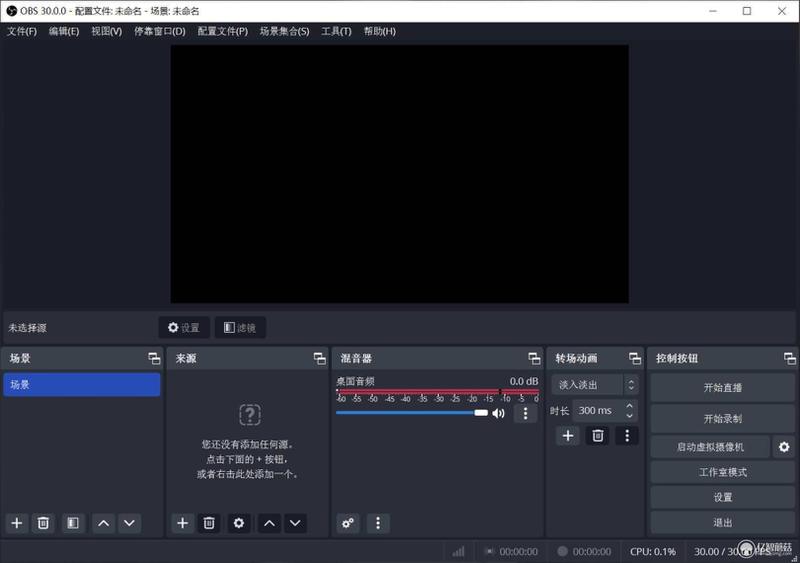Screen dimensions: 800x563
Task: Click 退出 button
Action: pyautogui.click(x=722, y=523)
